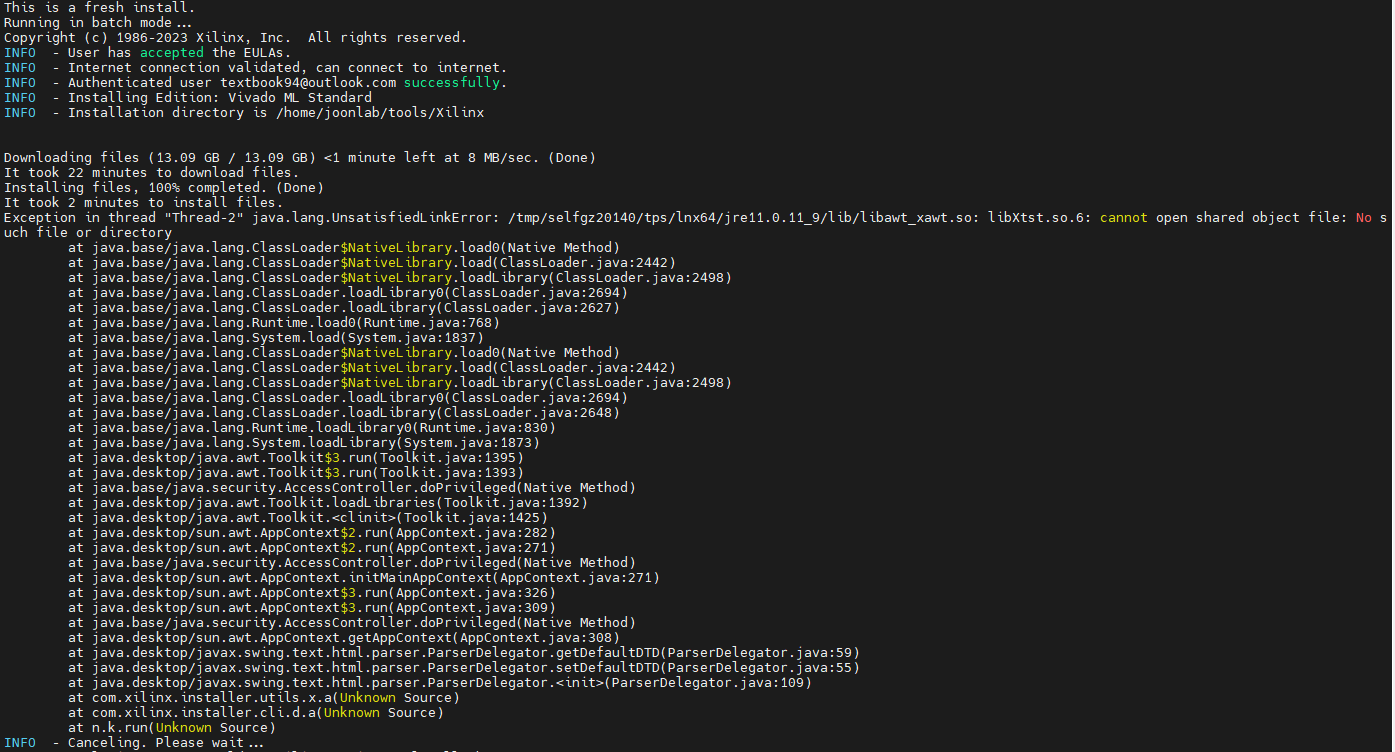This screenshot has height=752, width=1395.
Task: Click the AppContext$2.run(AppContext.java:282) line
Action: point(312,533)
